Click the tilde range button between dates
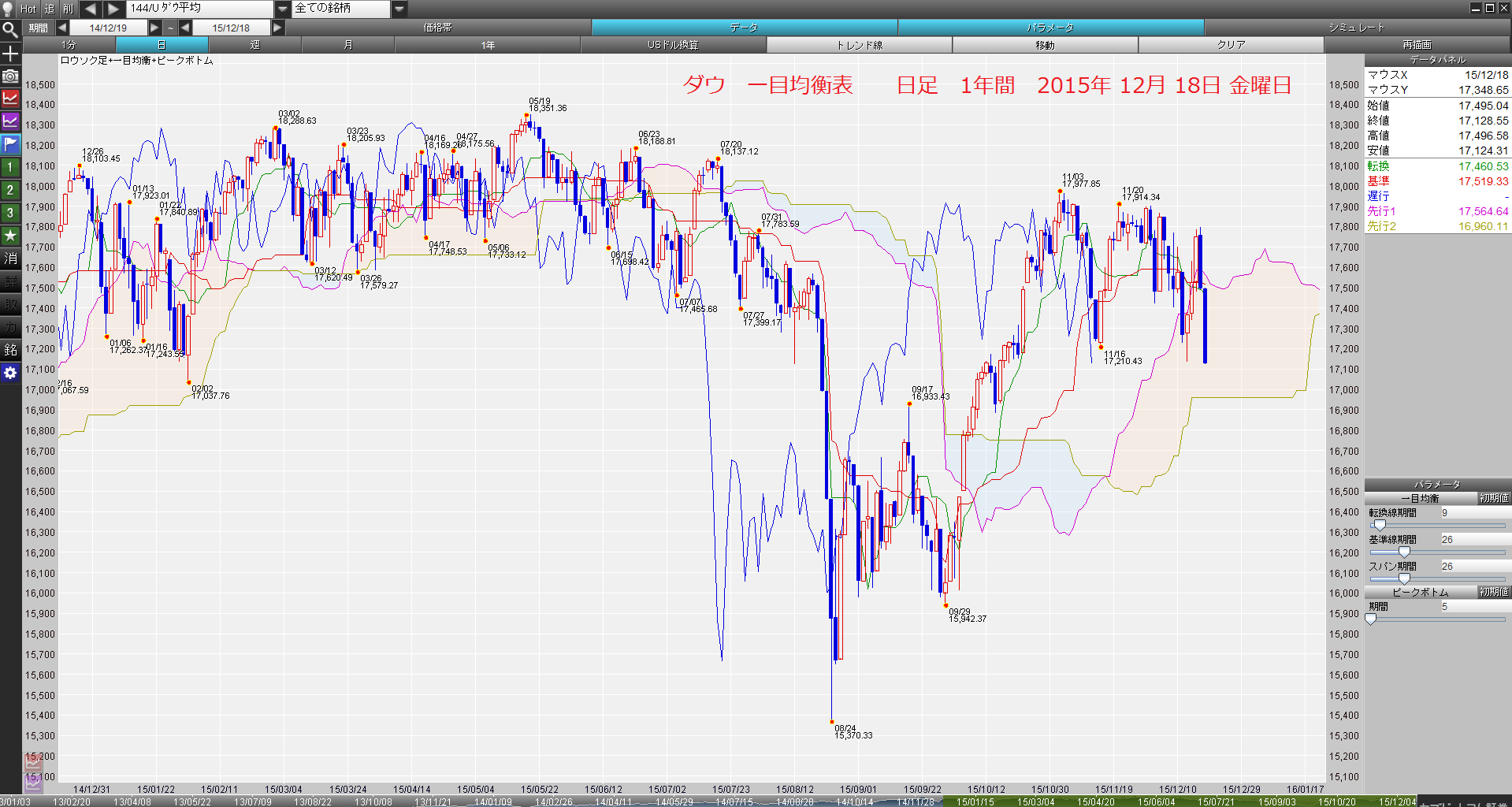Viewport: 1512px width, 807px height. click(170, 28)
